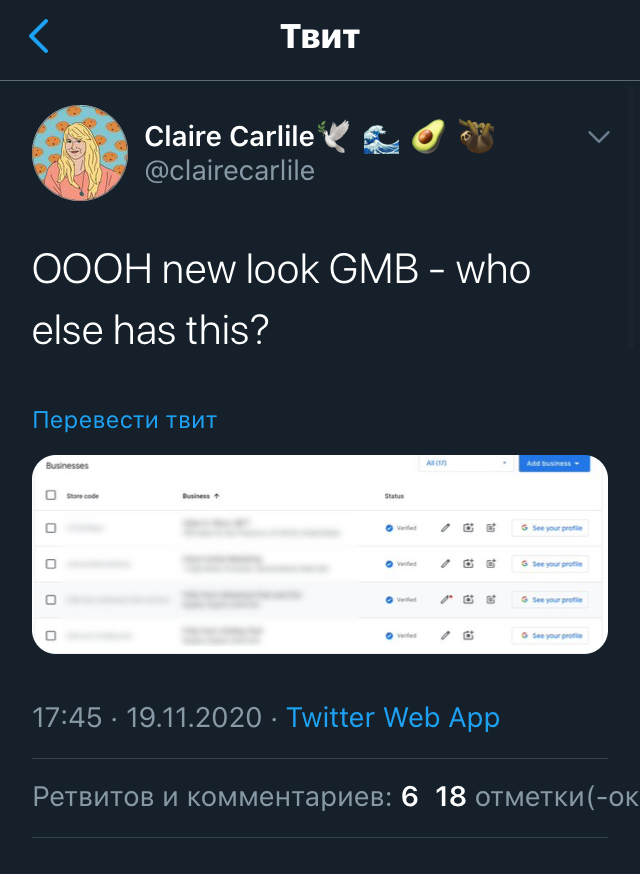Viewport: 640px width, 874px height.
Task: Tap the 'Перевести твит' translate link
Action: tap(124, 420)
